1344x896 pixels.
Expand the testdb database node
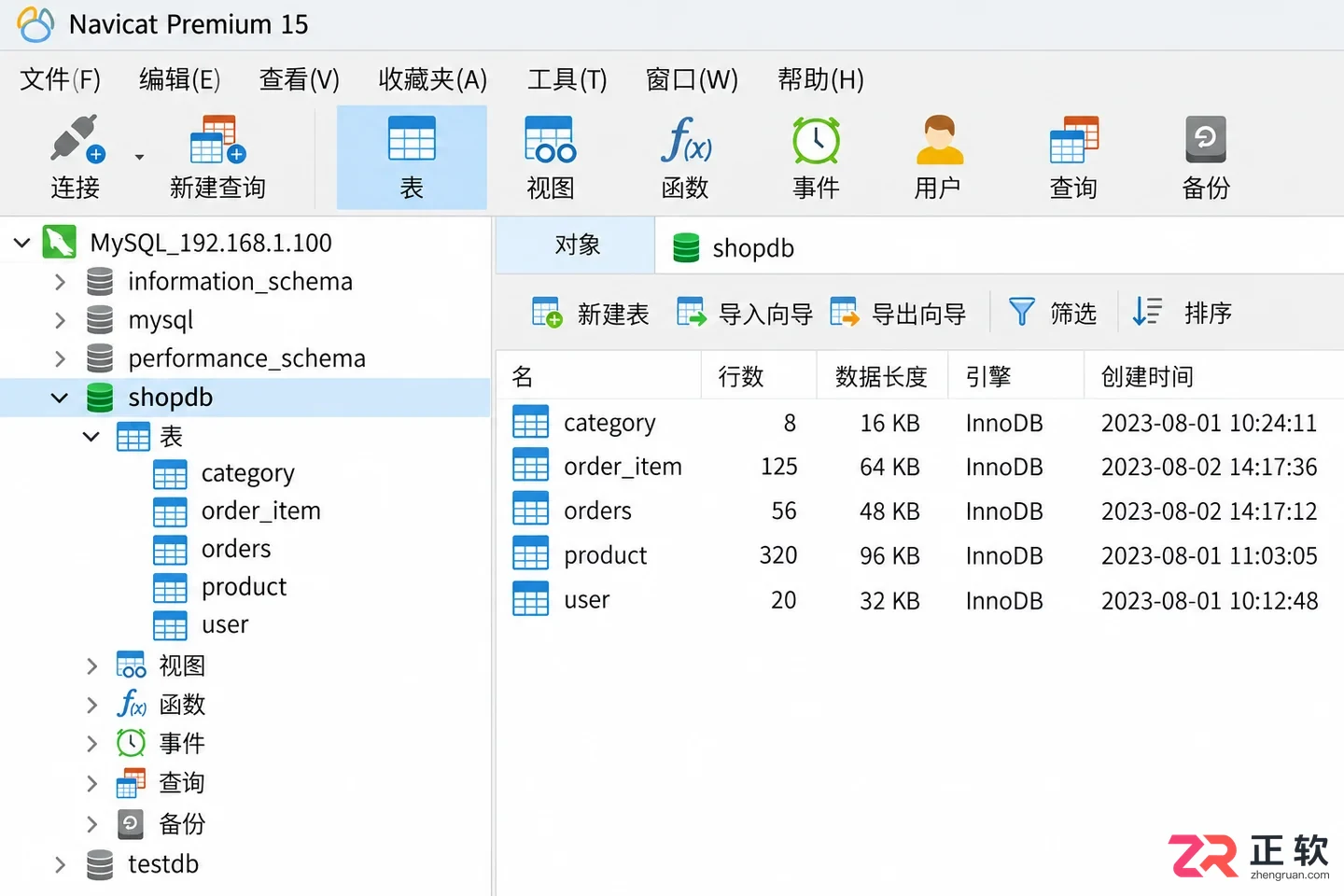[x=60, y=865]
